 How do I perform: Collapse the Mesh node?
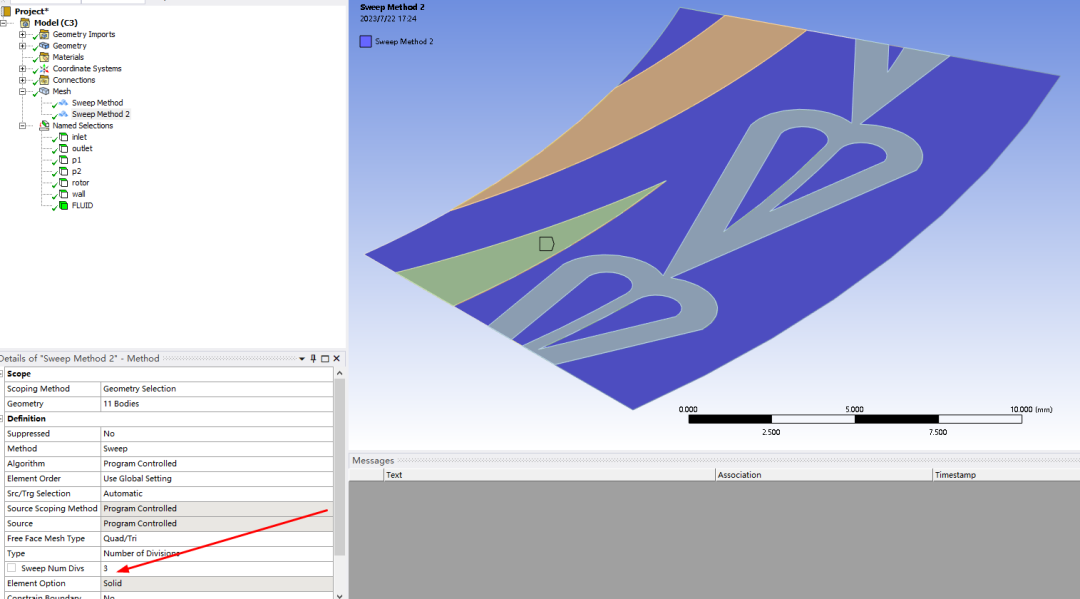point(22,91)
